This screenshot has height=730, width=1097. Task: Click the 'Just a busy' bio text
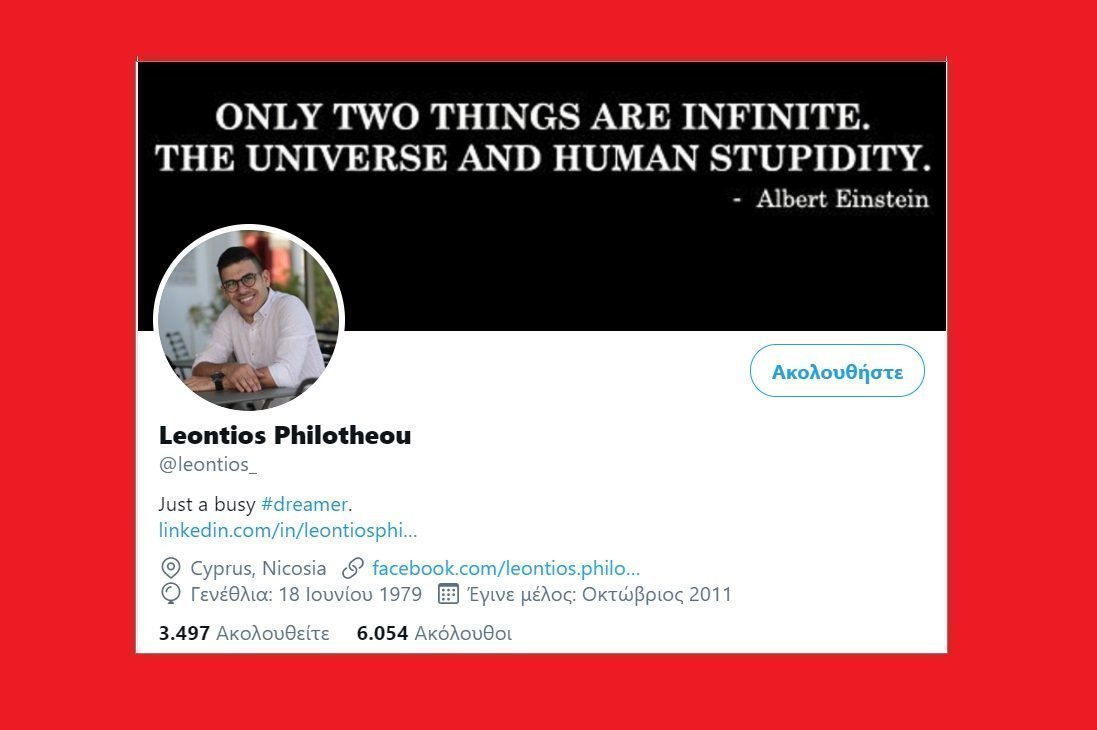pos(207,504)
